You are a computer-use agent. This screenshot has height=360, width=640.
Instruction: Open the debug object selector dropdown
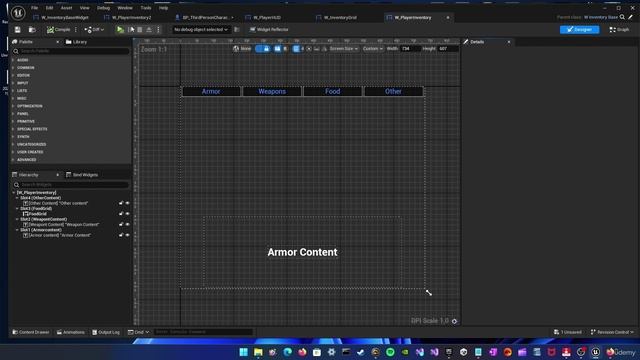(201, 29)
